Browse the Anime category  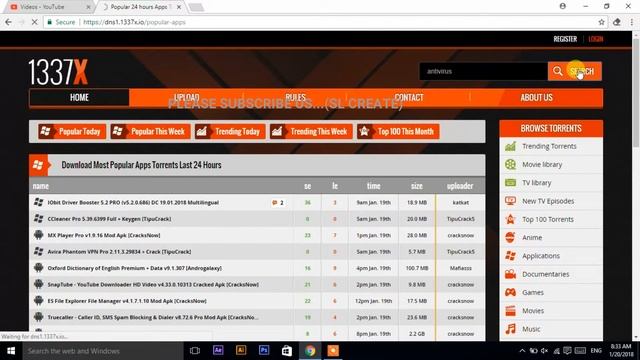click(532, 238)
